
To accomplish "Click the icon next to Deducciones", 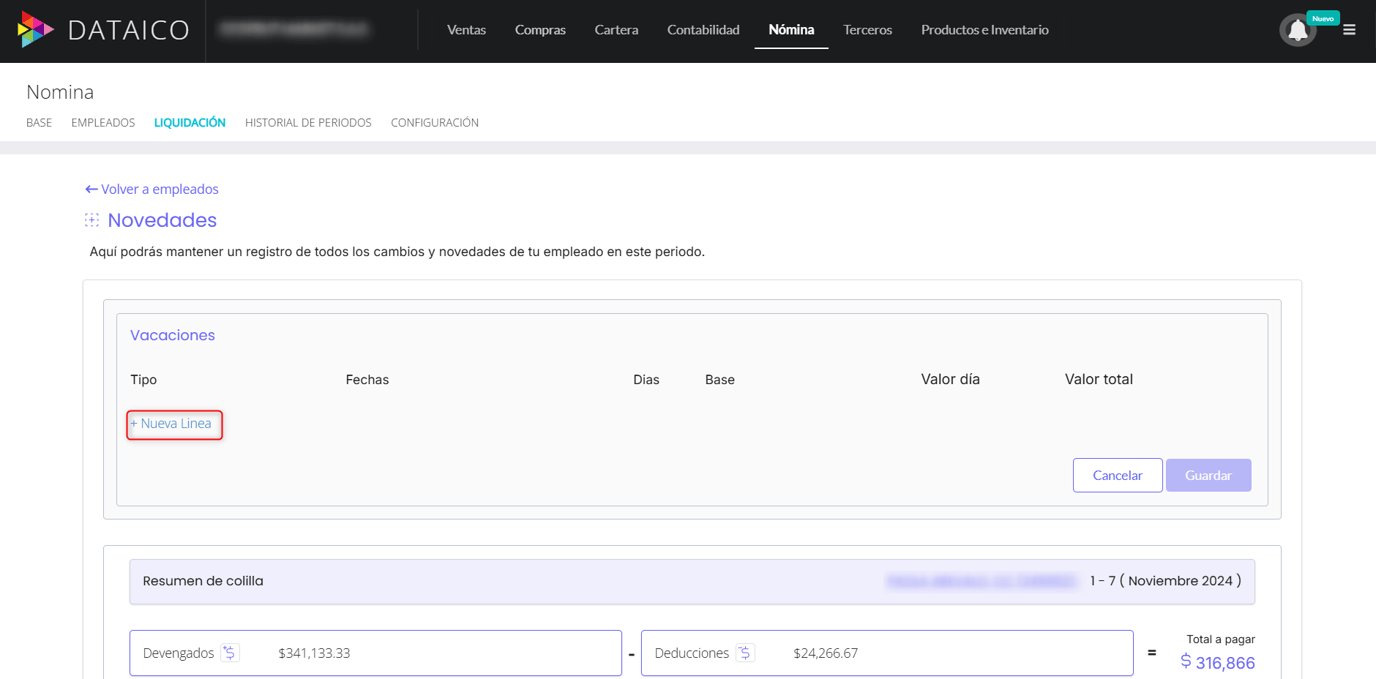I will tap(745, 653).
